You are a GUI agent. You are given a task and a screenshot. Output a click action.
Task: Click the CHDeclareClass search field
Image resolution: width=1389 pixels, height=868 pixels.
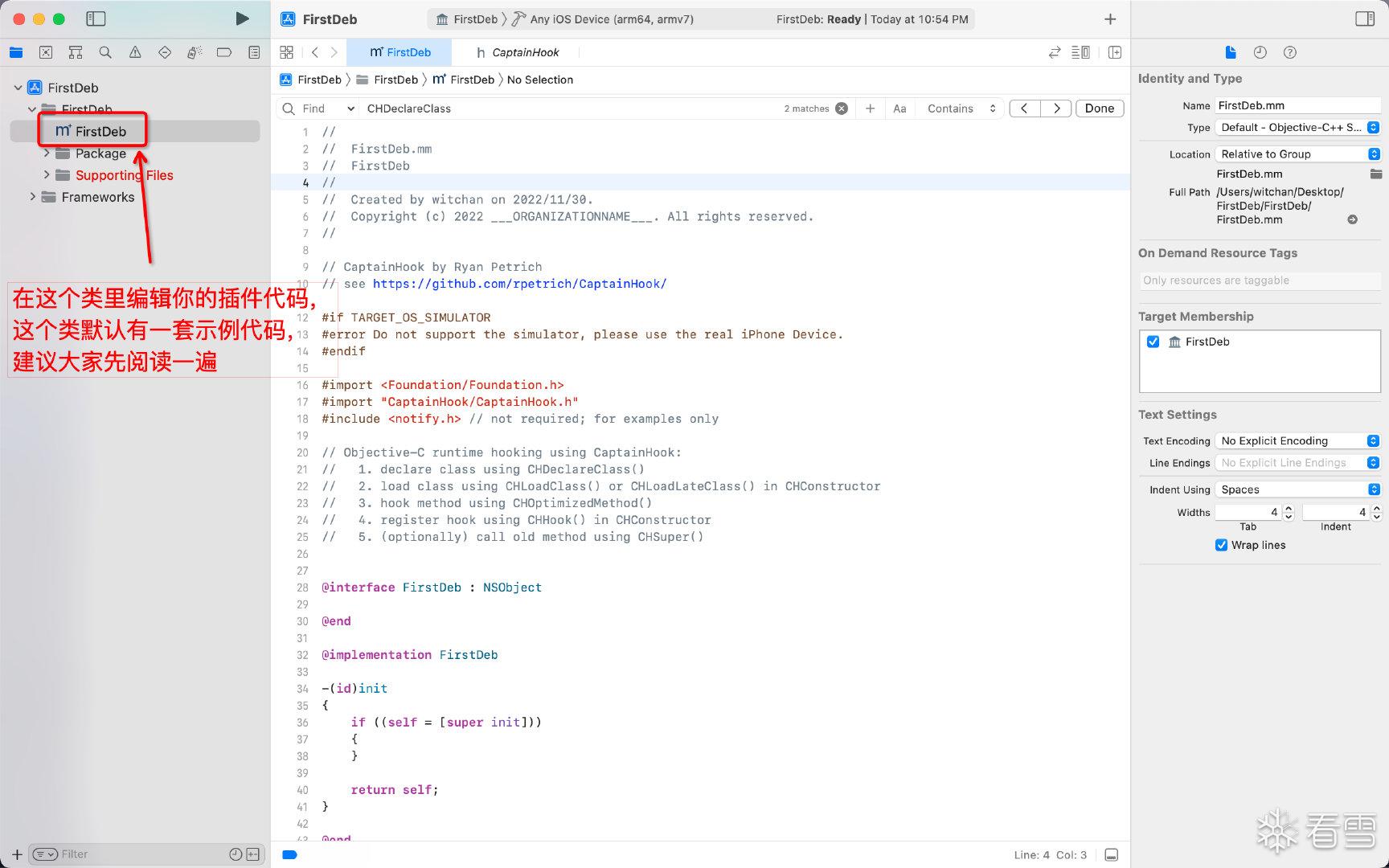coord(571,108)
